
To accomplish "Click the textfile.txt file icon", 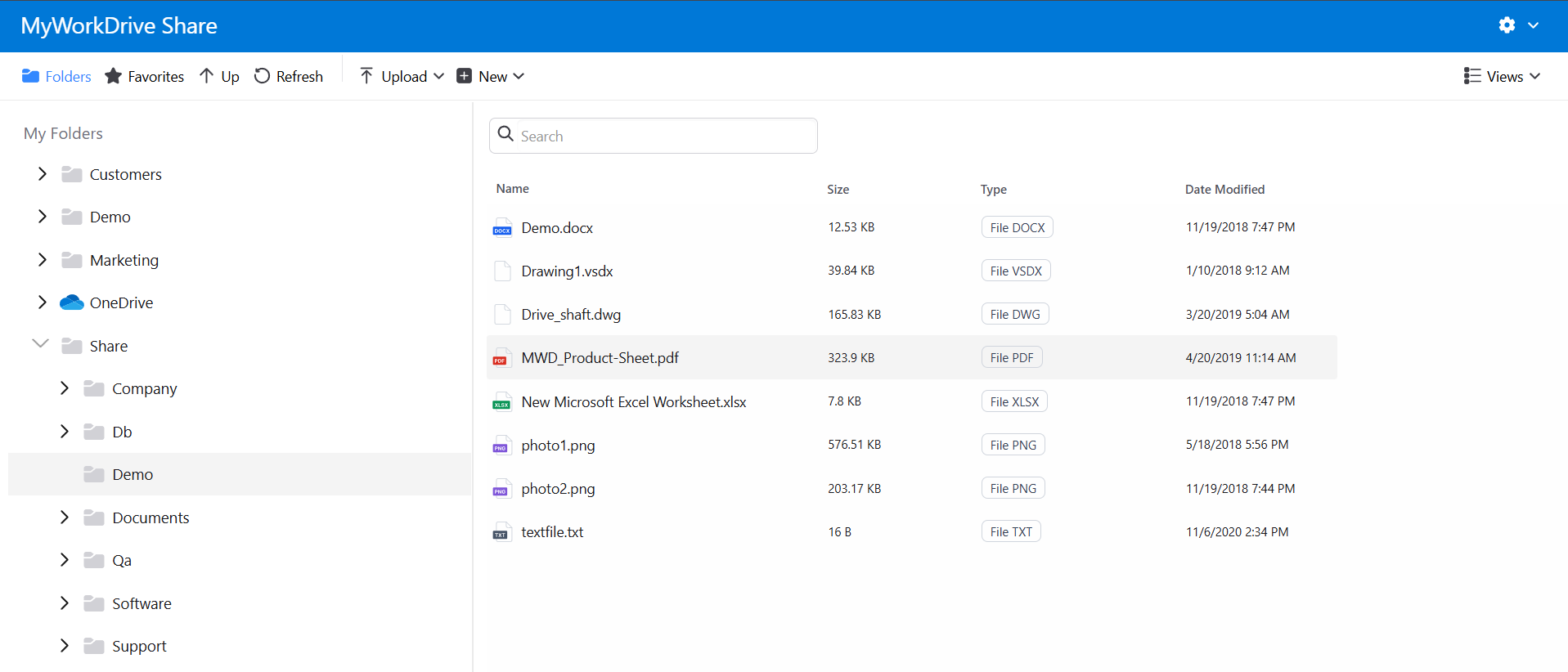I will point(501,531).
